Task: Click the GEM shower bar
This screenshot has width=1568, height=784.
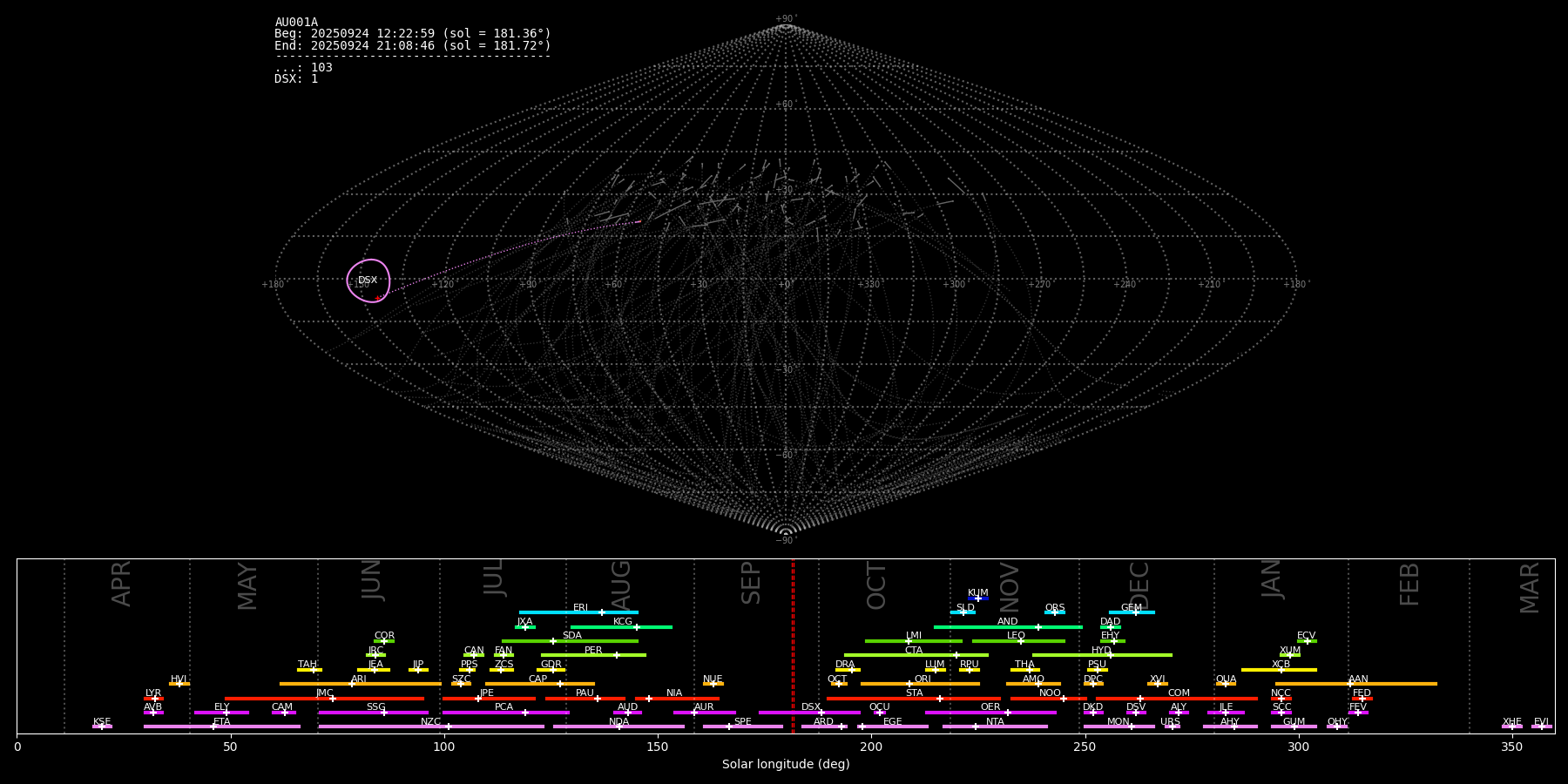Action: click(x=1132, y=612)
